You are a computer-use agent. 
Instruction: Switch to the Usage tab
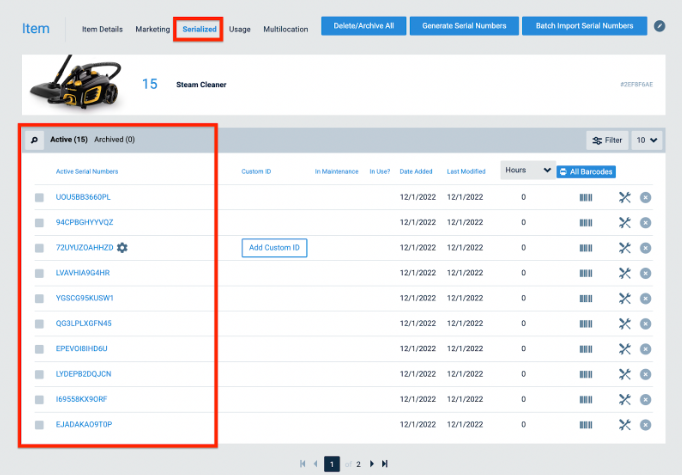point(240,29)
